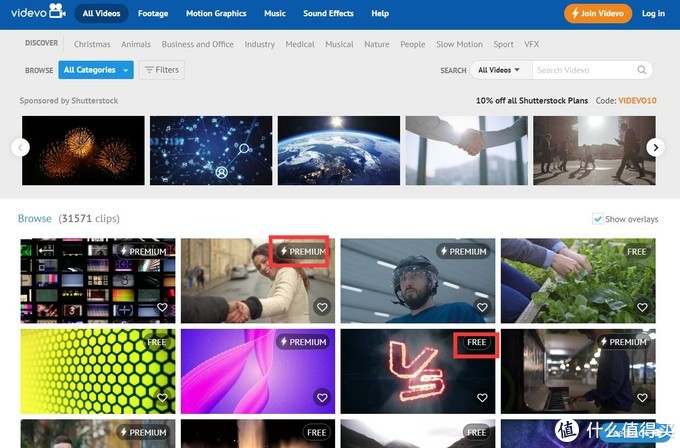Go to the Sound Effects tab

click(328, 14)
